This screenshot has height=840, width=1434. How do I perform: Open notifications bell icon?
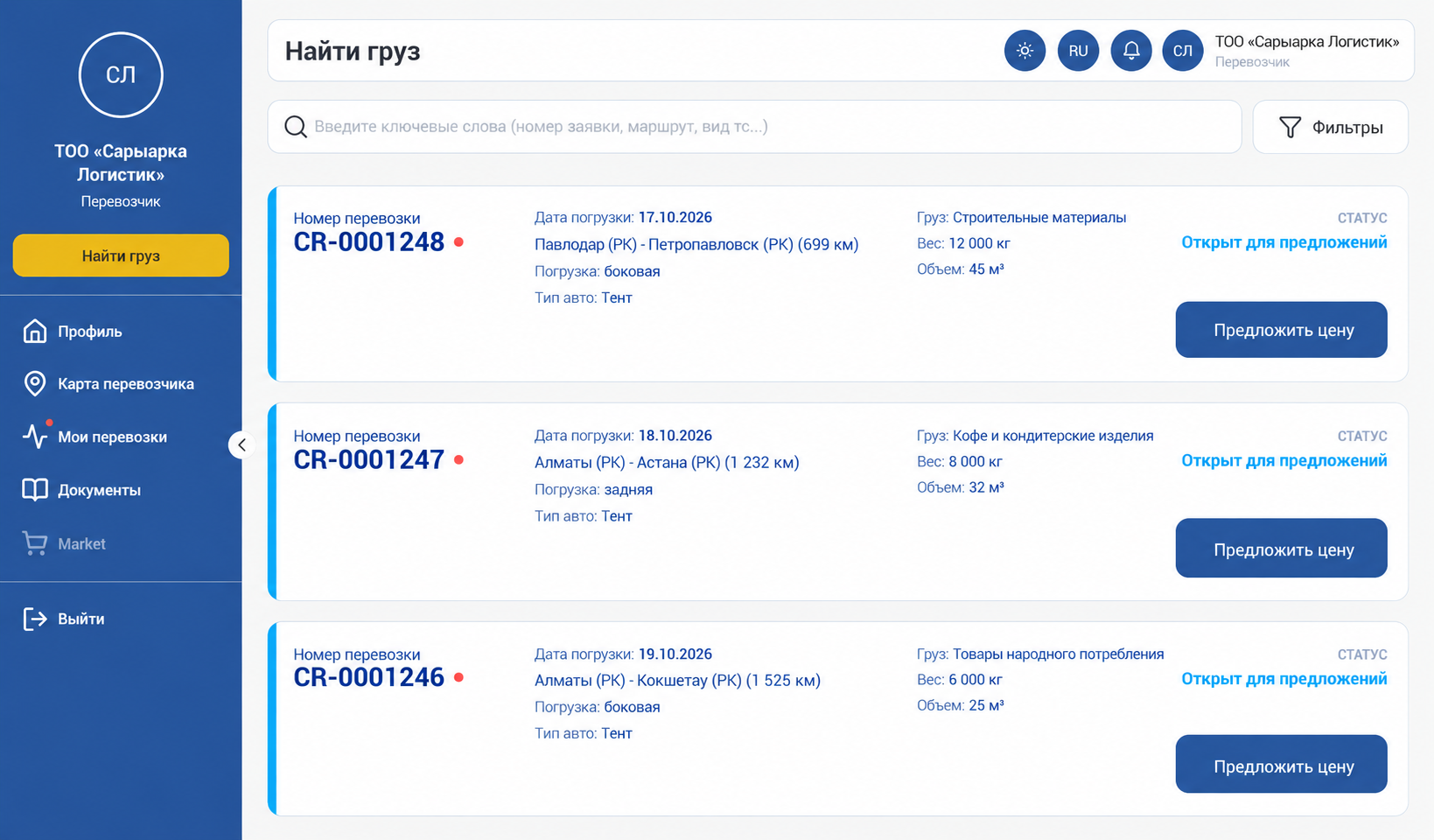(x=1130, y=51)
